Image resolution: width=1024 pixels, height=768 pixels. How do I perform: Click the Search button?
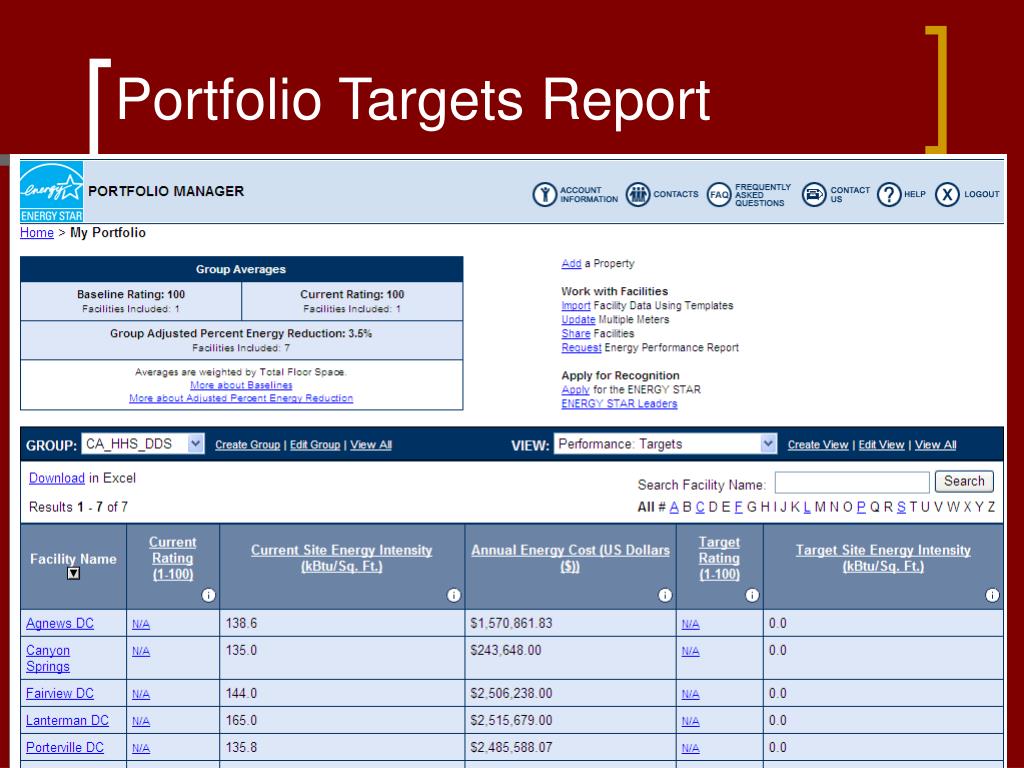coord(964,481)
